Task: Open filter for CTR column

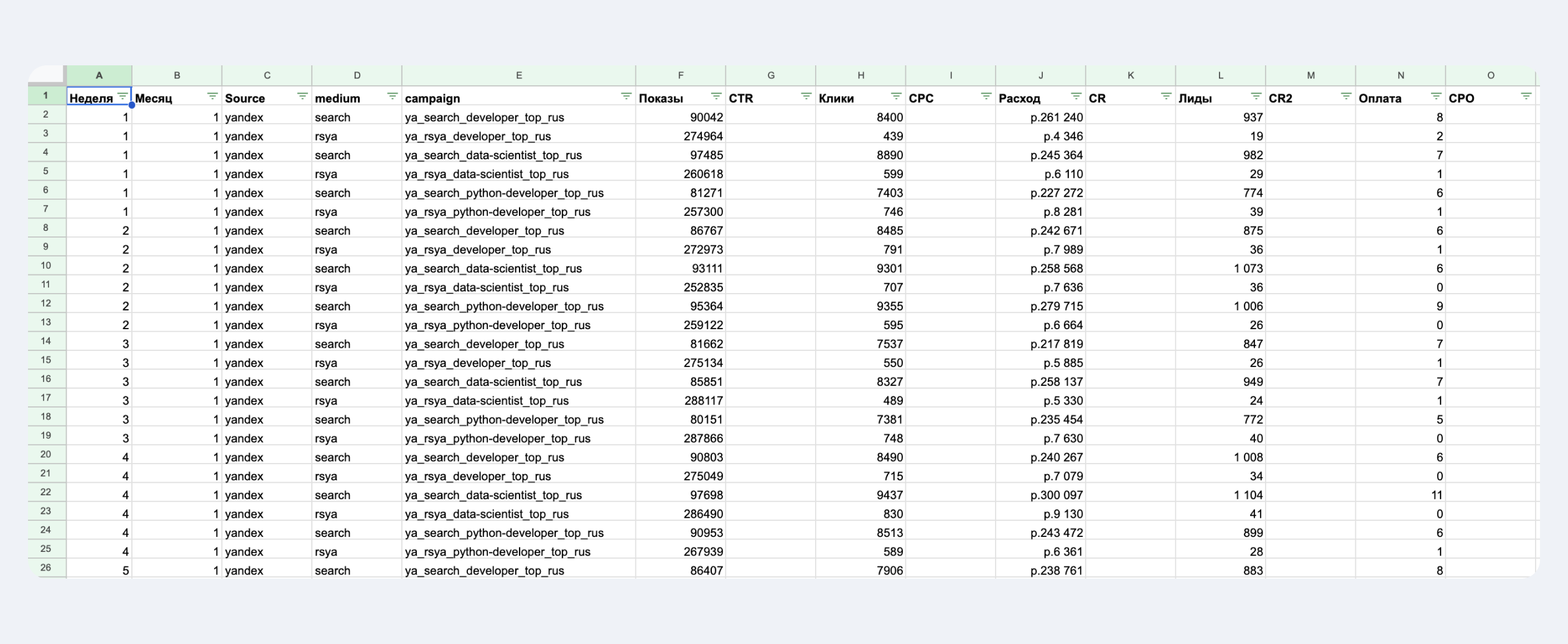Action: 806,96
